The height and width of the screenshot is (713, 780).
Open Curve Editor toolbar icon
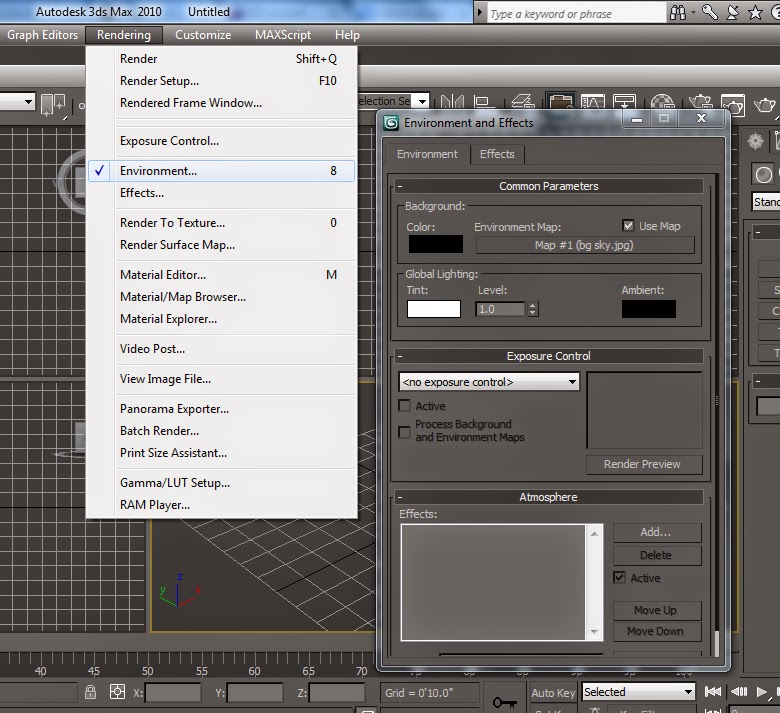click(x=592, y=102)
